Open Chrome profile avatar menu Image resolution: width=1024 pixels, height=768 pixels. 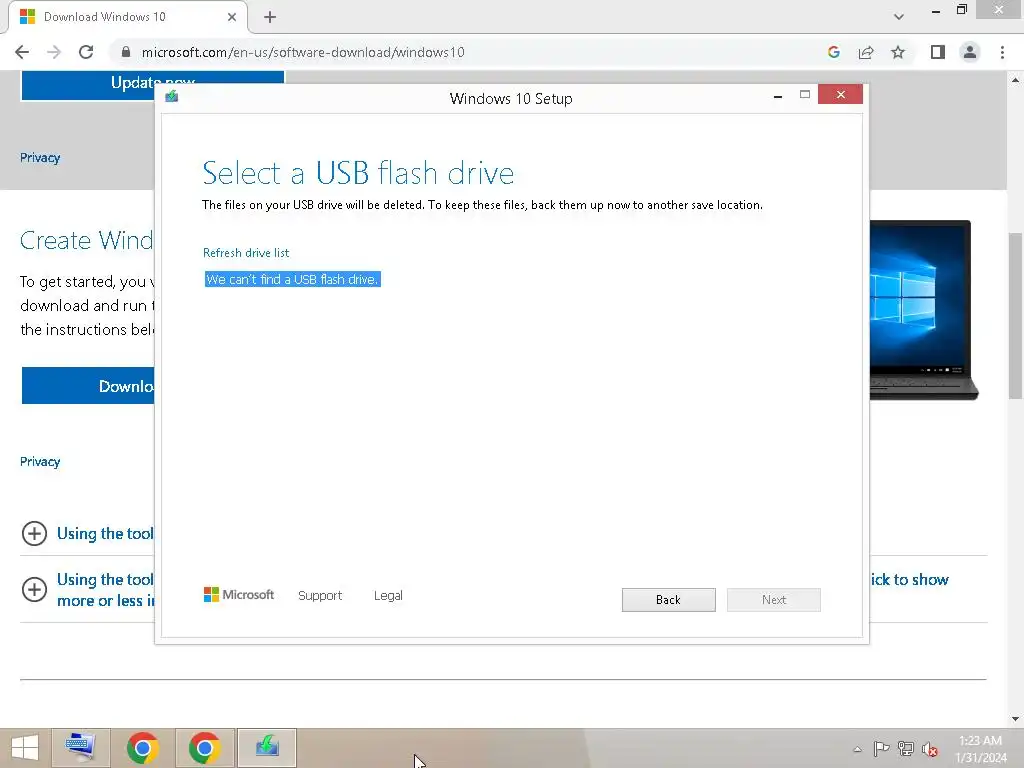pos(970,52)
